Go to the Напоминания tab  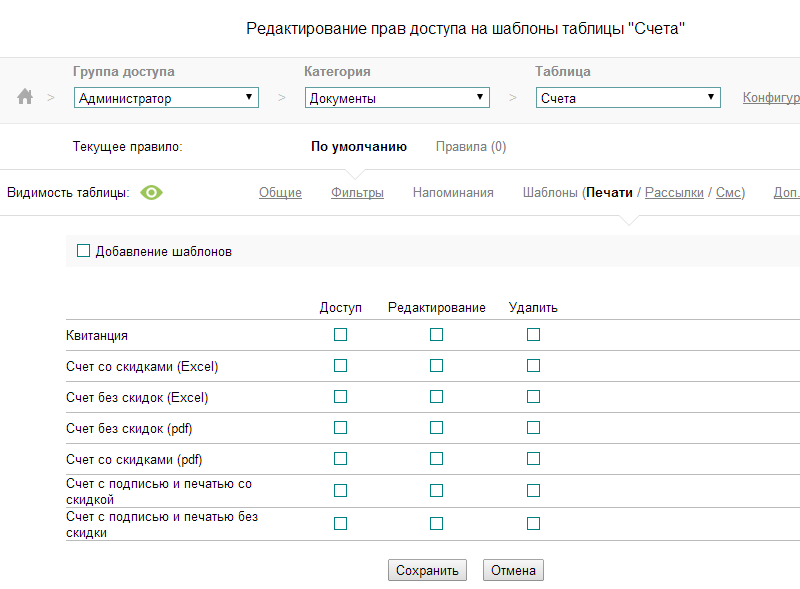[x=453, y=193]
